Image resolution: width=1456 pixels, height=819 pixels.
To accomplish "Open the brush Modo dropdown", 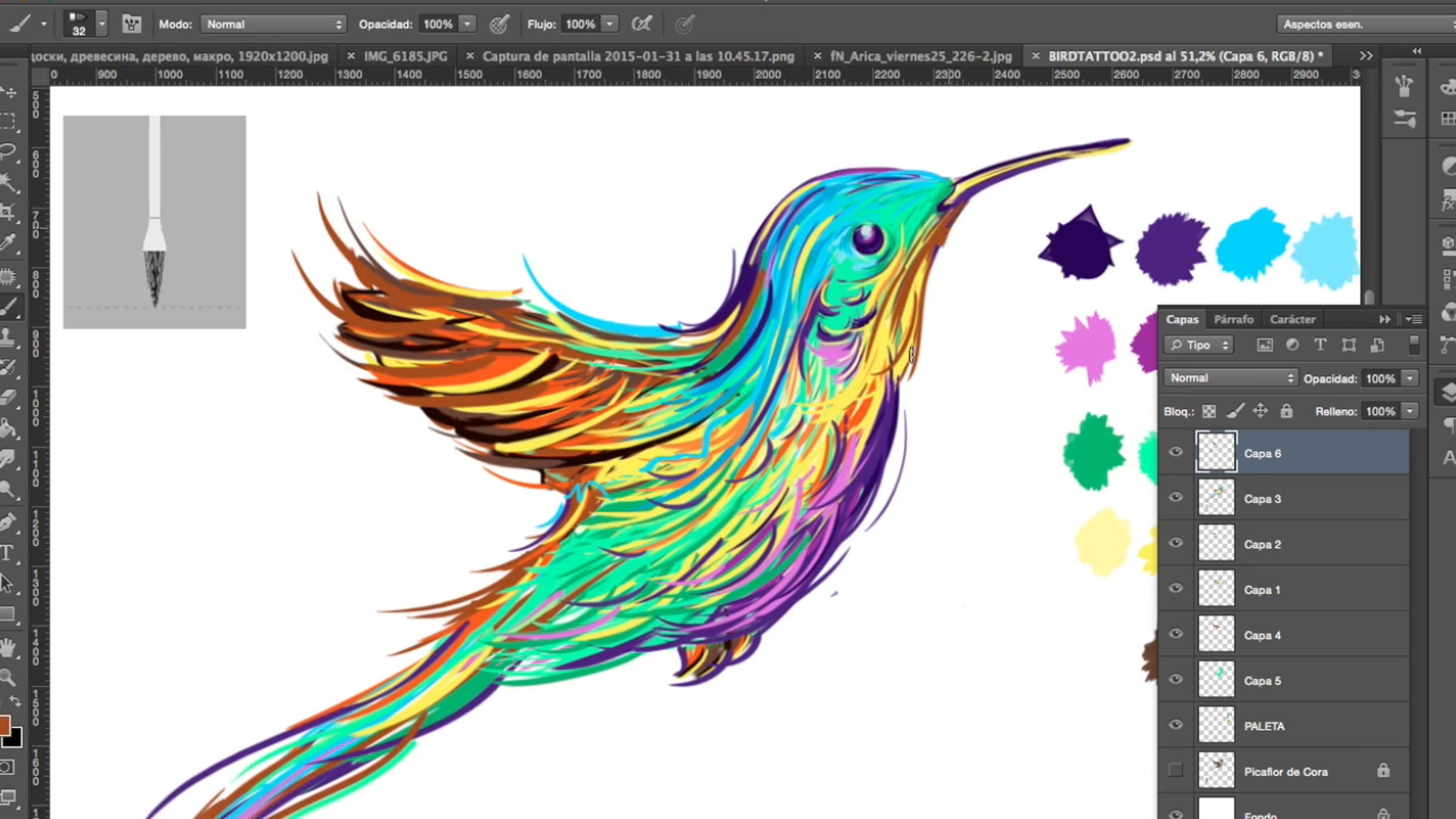I will click(273, 24).
